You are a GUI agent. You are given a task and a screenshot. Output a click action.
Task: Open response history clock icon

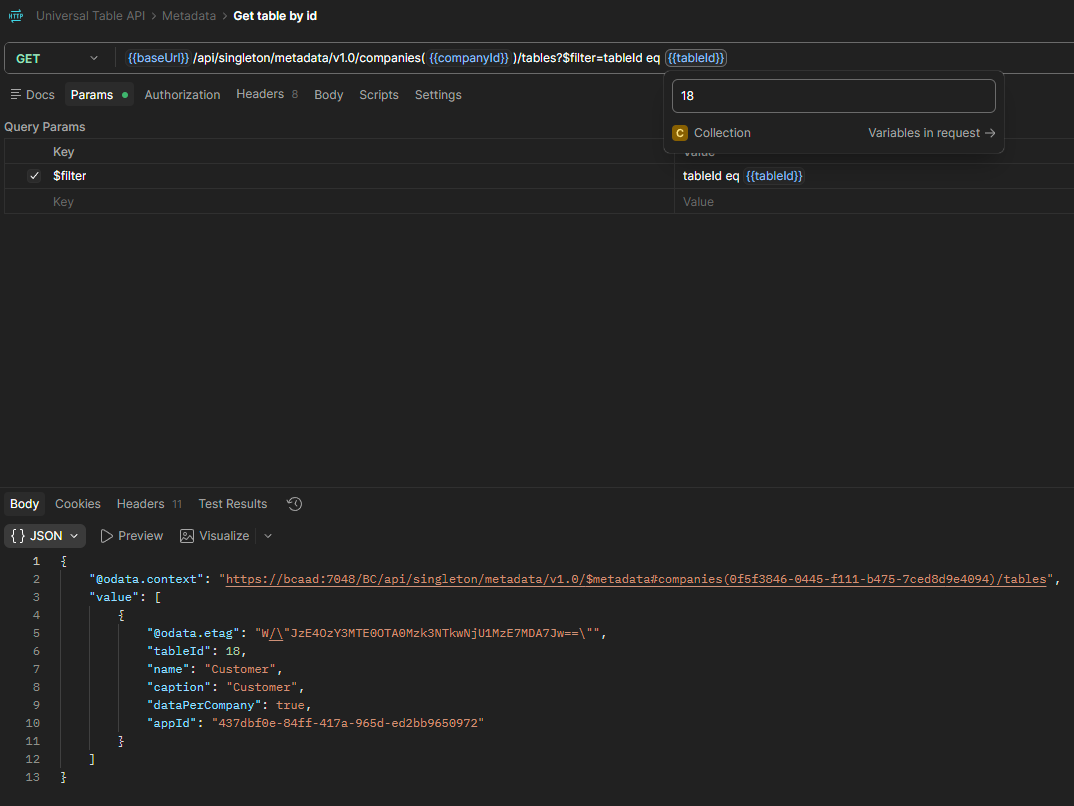pos(295,504)
